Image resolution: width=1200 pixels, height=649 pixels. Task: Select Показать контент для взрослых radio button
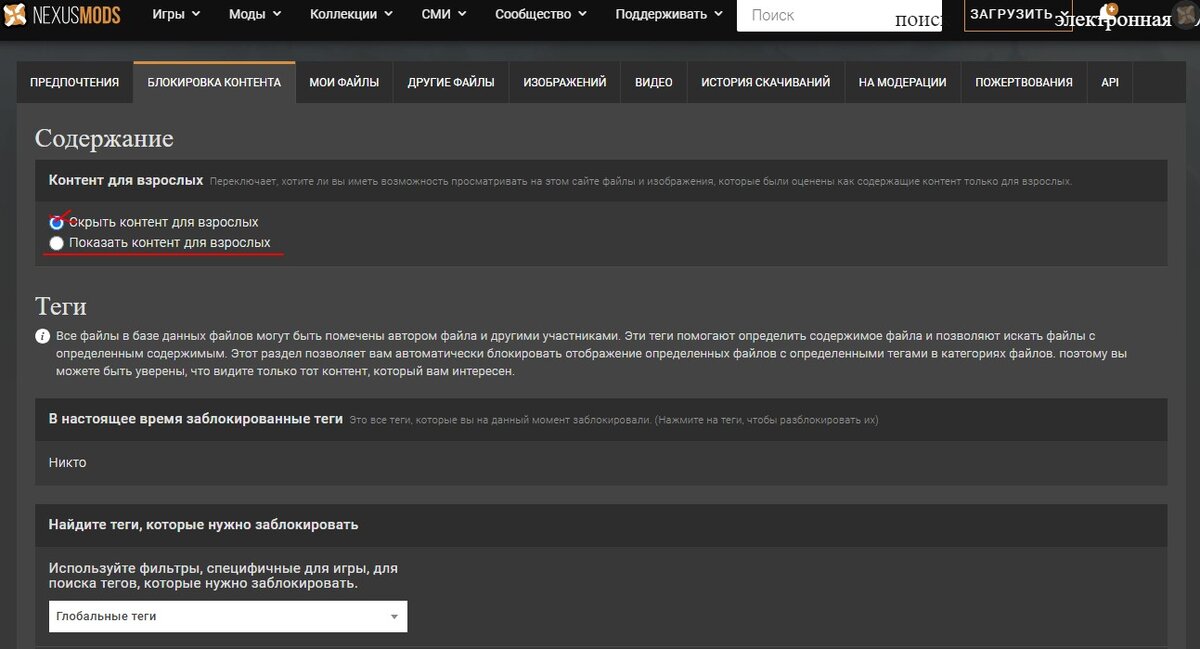pos(57,243)
